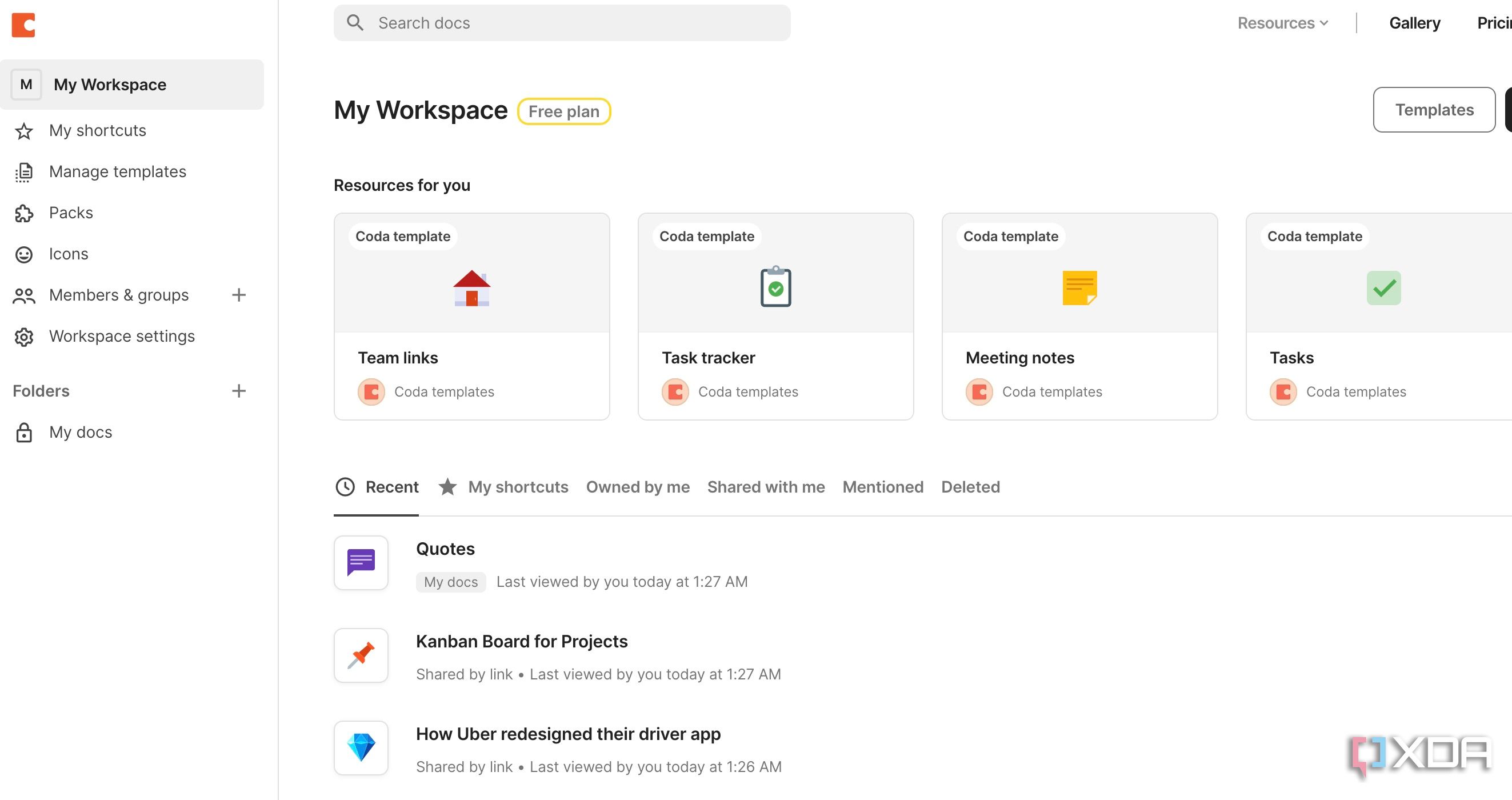Switch to the Owned by me tab
The image size is (1512, 800).
[x=638, y=487]
